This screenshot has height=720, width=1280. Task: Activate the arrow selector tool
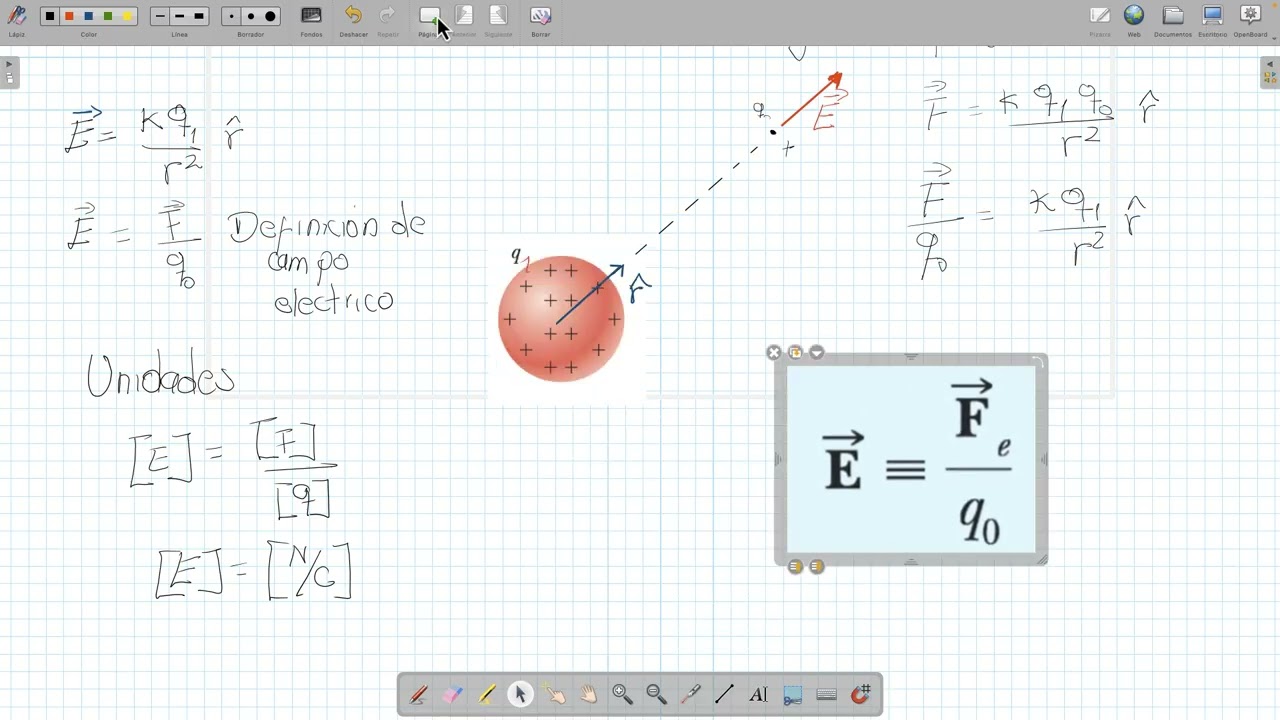point(520,694)
